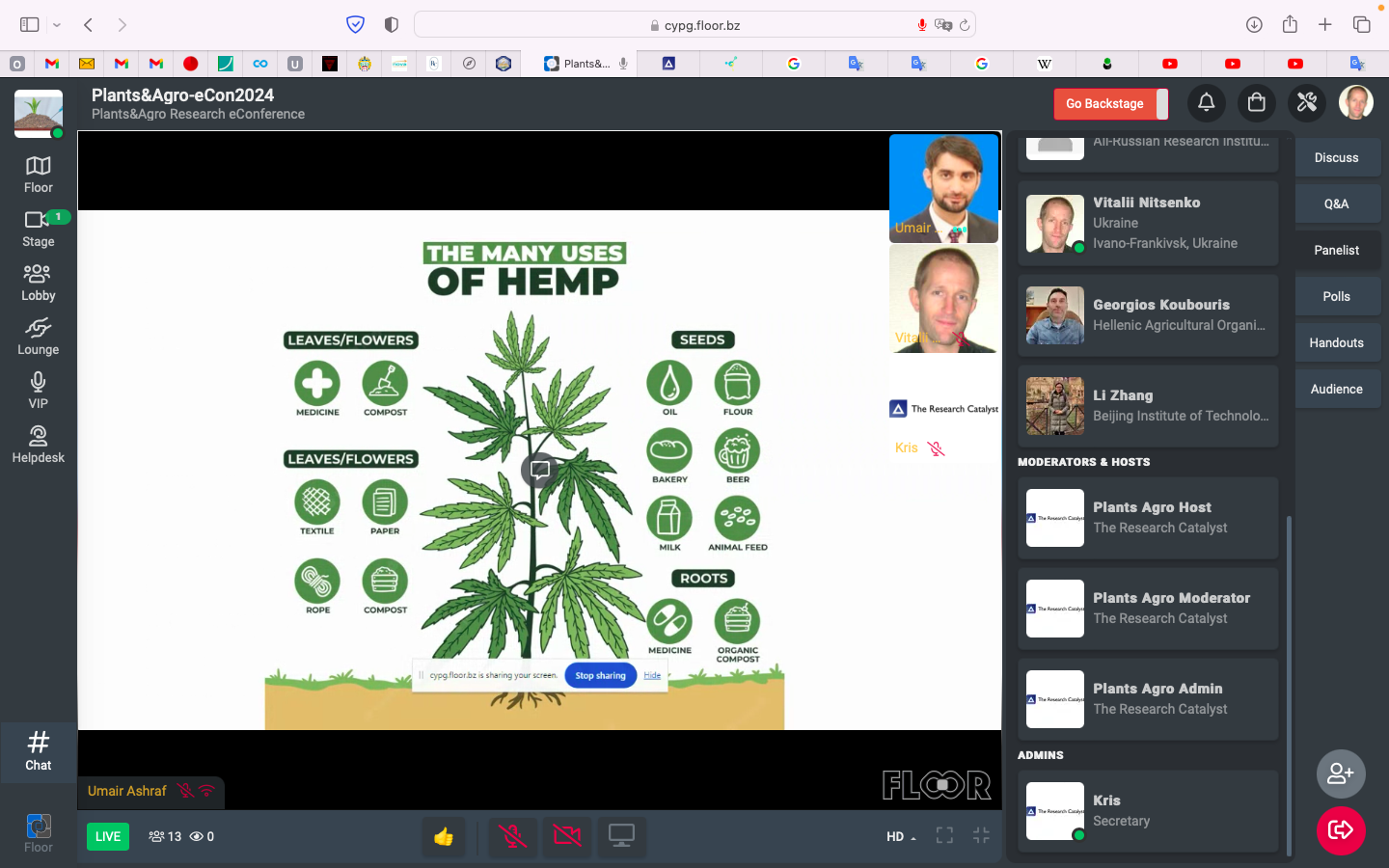Viewport: 1389px width, 868px height.
Task: Open a new browser tab
Action: pos(1325,25)
